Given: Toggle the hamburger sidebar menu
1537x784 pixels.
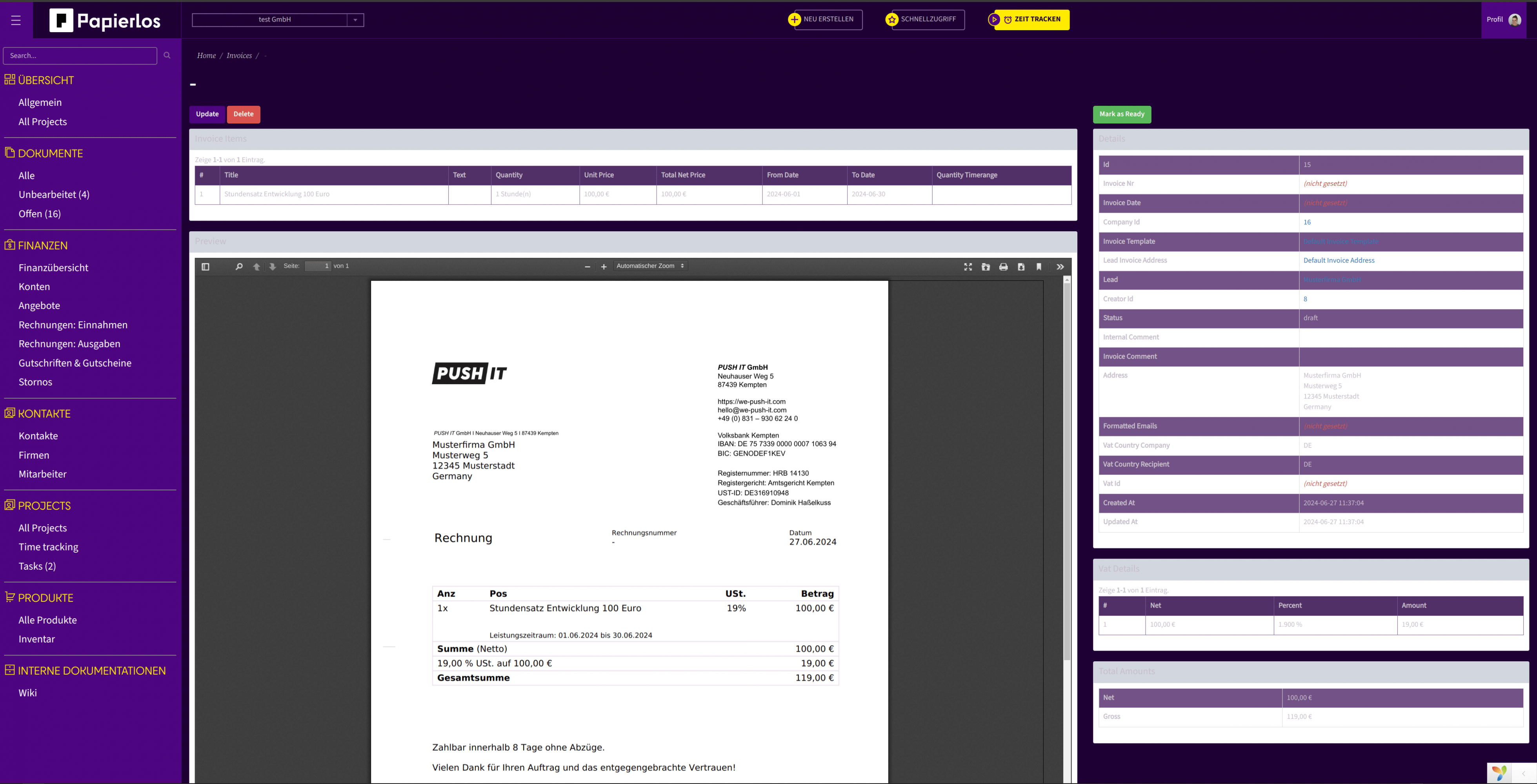Looking at the screenshot, I should click(16, 20).
